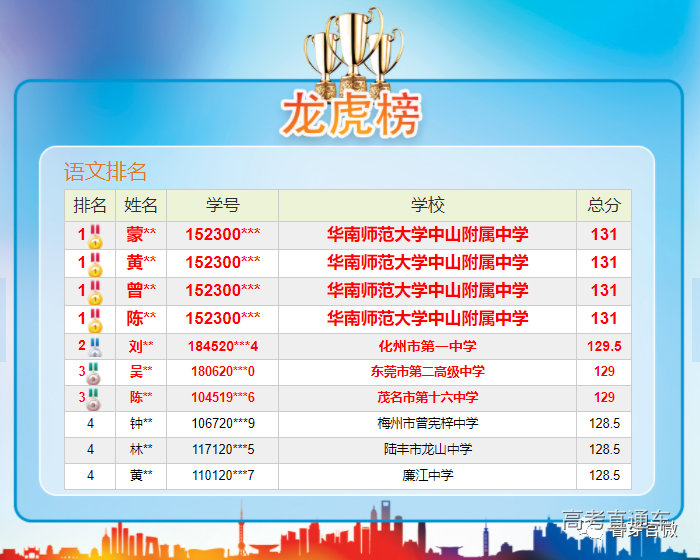The height and width of the screenshot is (560, 700).
Task: Select the 排名 column header
Action: click(x=90, y=205)
